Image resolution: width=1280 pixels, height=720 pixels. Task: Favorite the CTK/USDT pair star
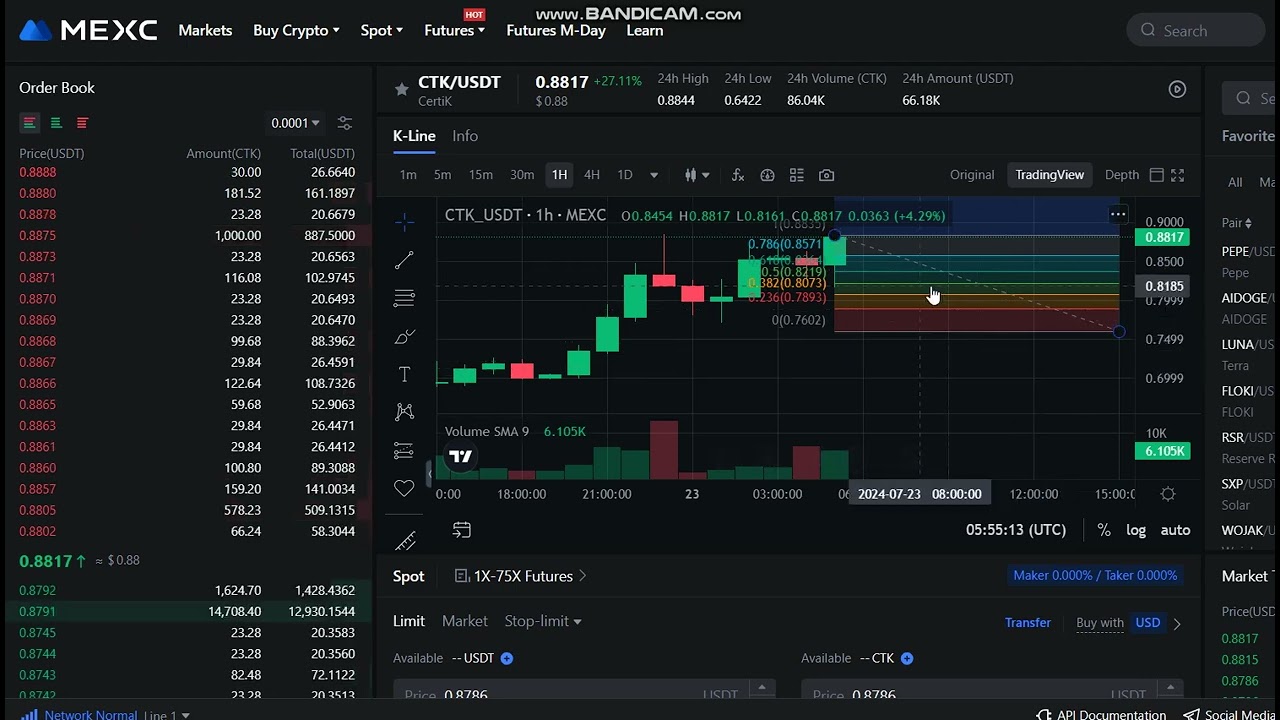(401, 89)
